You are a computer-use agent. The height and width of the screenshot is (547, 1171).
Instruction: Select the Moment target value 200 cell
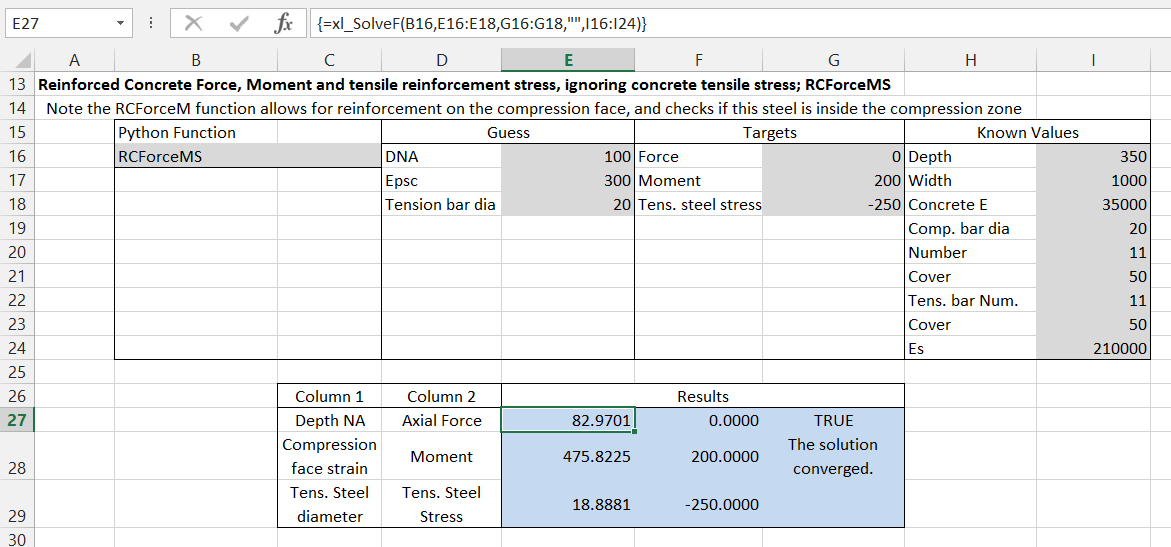click(833, 180)
